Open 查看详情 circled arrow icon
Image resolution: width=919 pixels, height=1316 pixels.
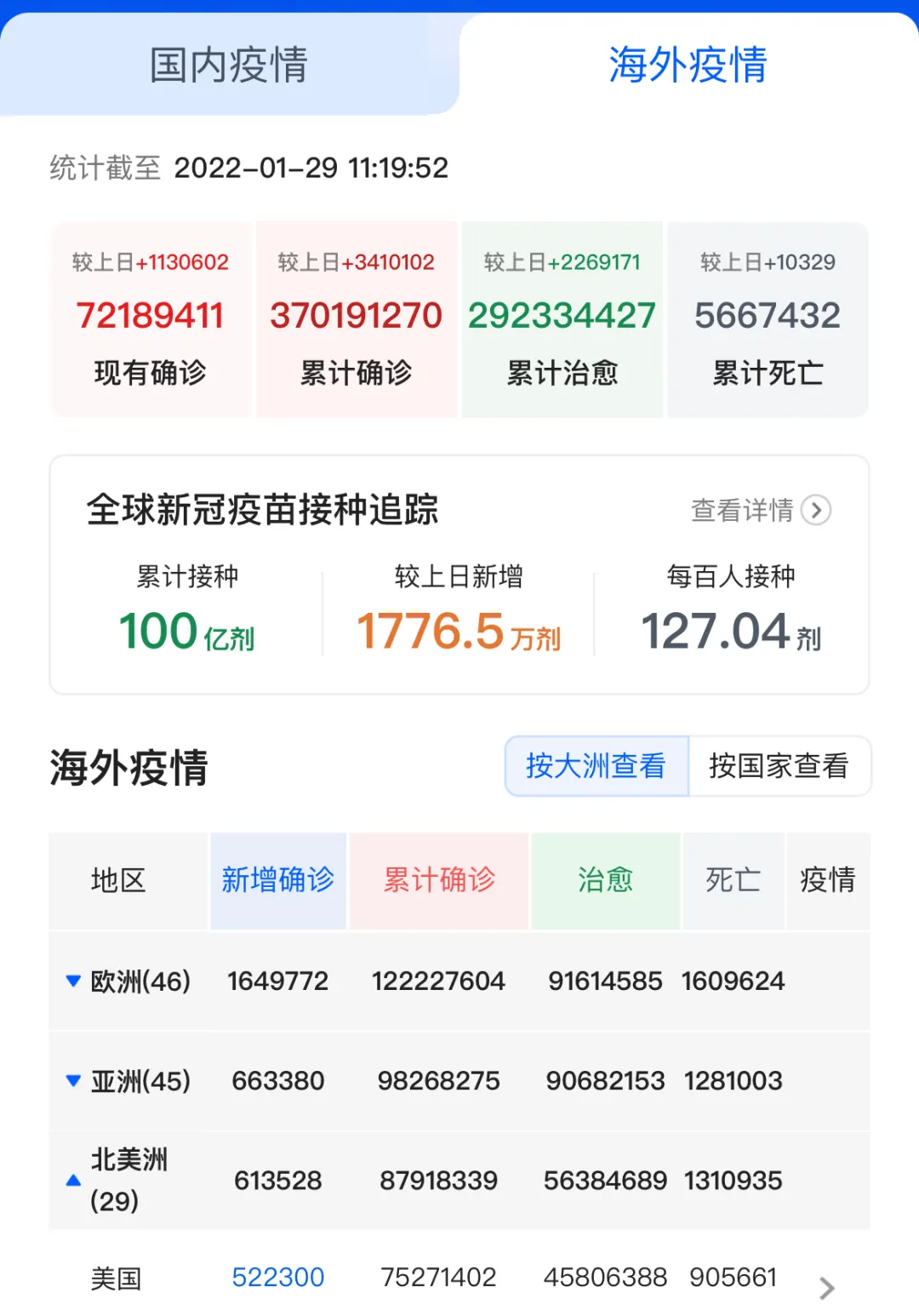point(816,510)
